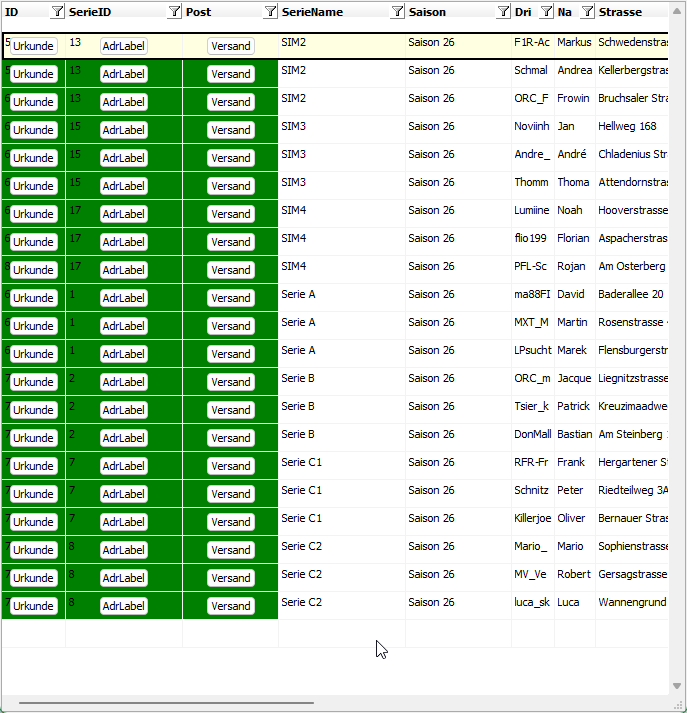Open the Na column filter funnel
Viewport: 687px width, 713px height.
coord(587,12)
